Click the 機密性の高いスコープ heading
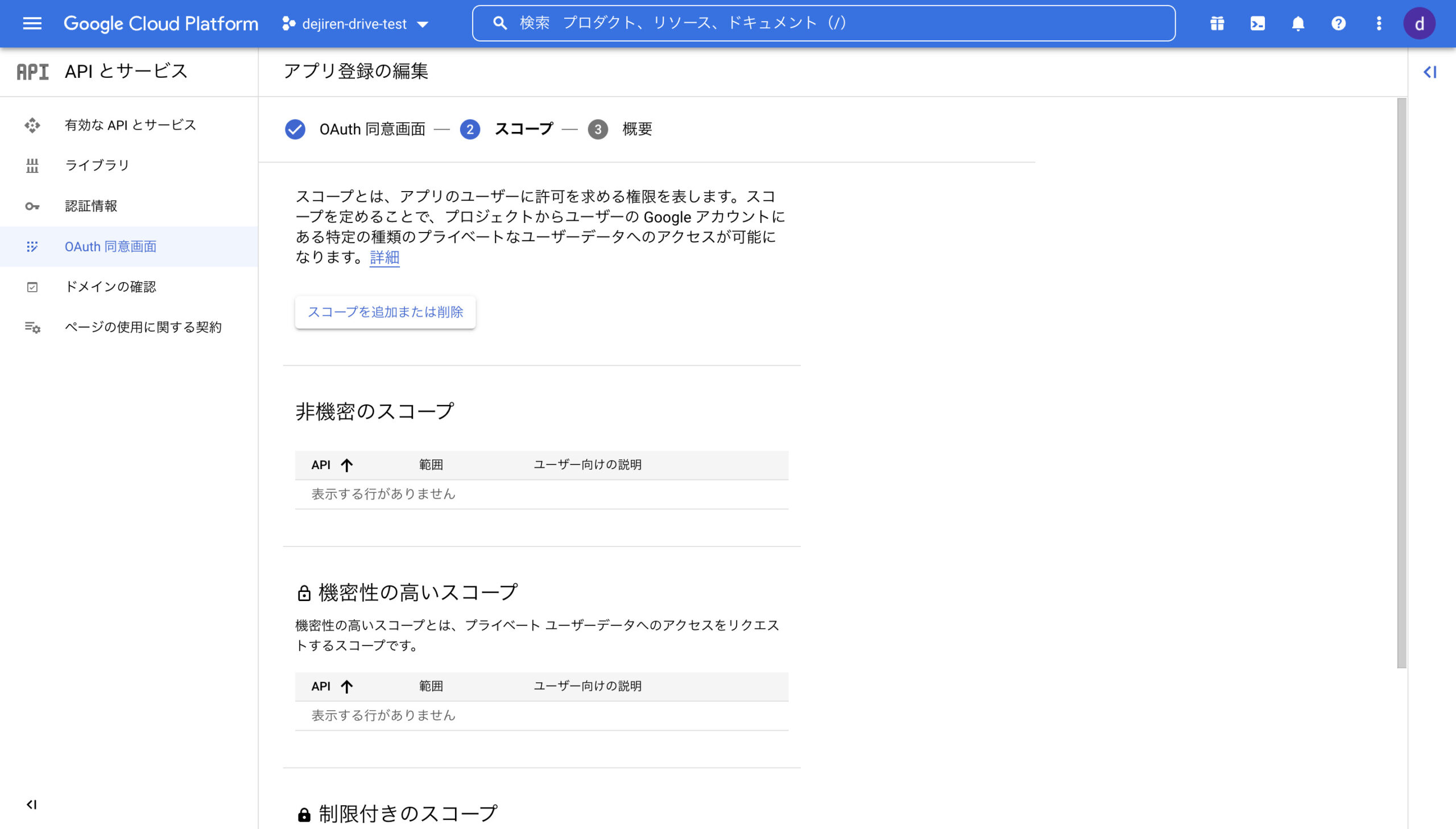1456x829 pixels. tap(418, 592)
